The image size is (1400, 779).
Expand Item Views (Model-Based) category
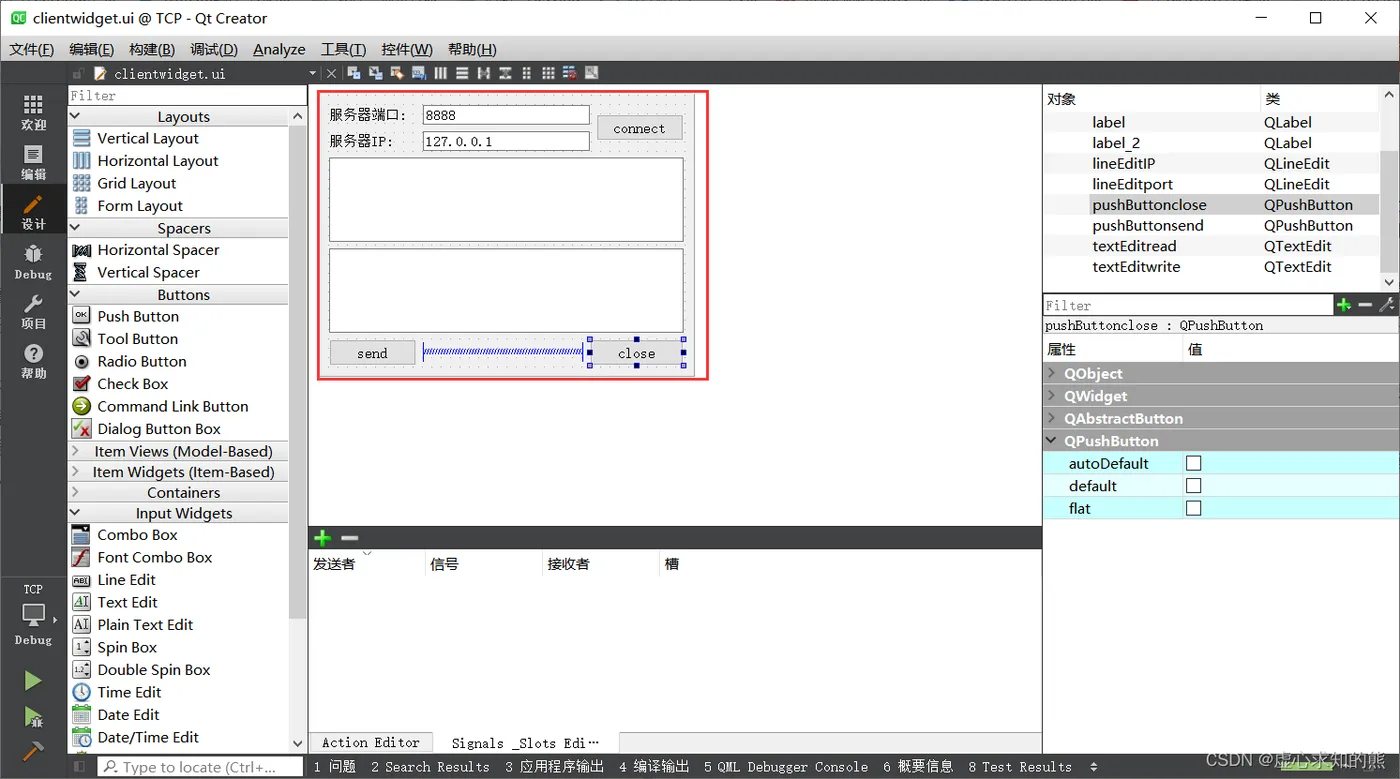tap(75, 451)
